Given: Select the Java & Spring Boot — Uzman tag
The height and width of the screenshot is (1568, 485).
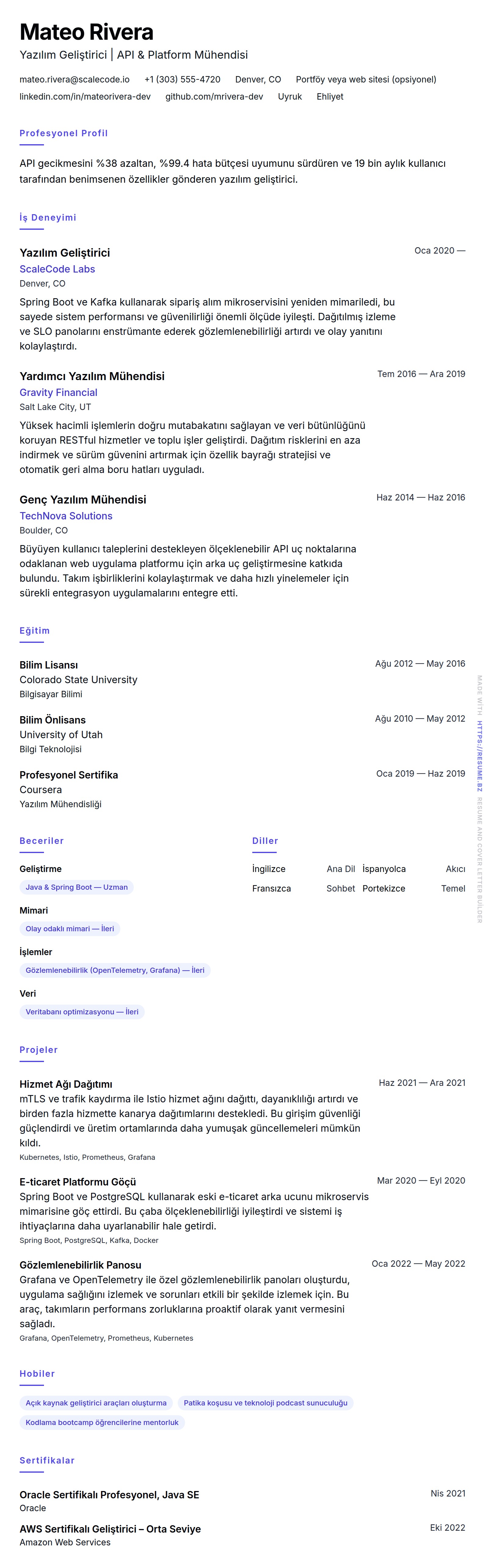Looking at the screenshot, I should tap(77, 887).
